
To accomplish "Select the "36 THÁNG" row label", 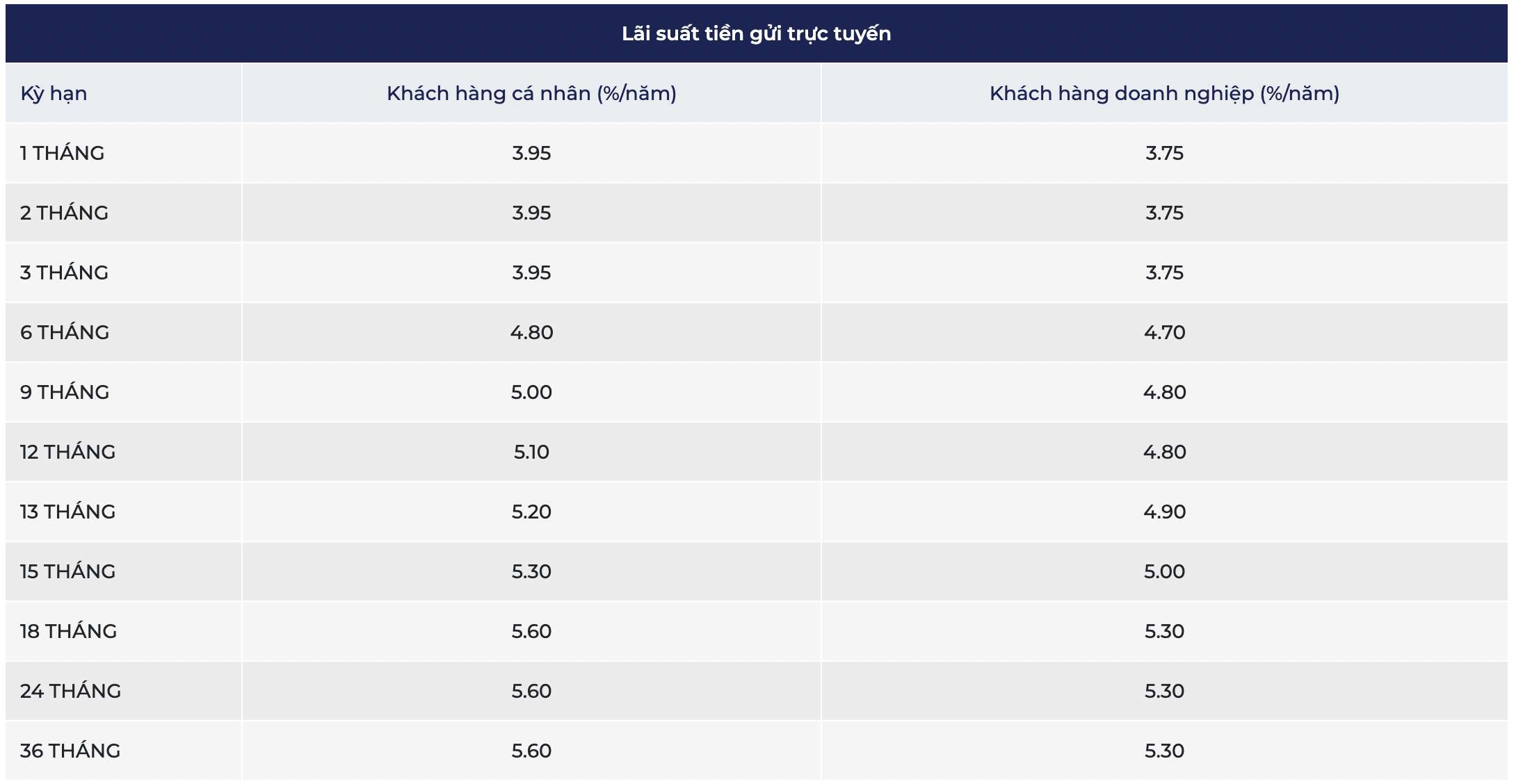I will [x=70, y=751].
